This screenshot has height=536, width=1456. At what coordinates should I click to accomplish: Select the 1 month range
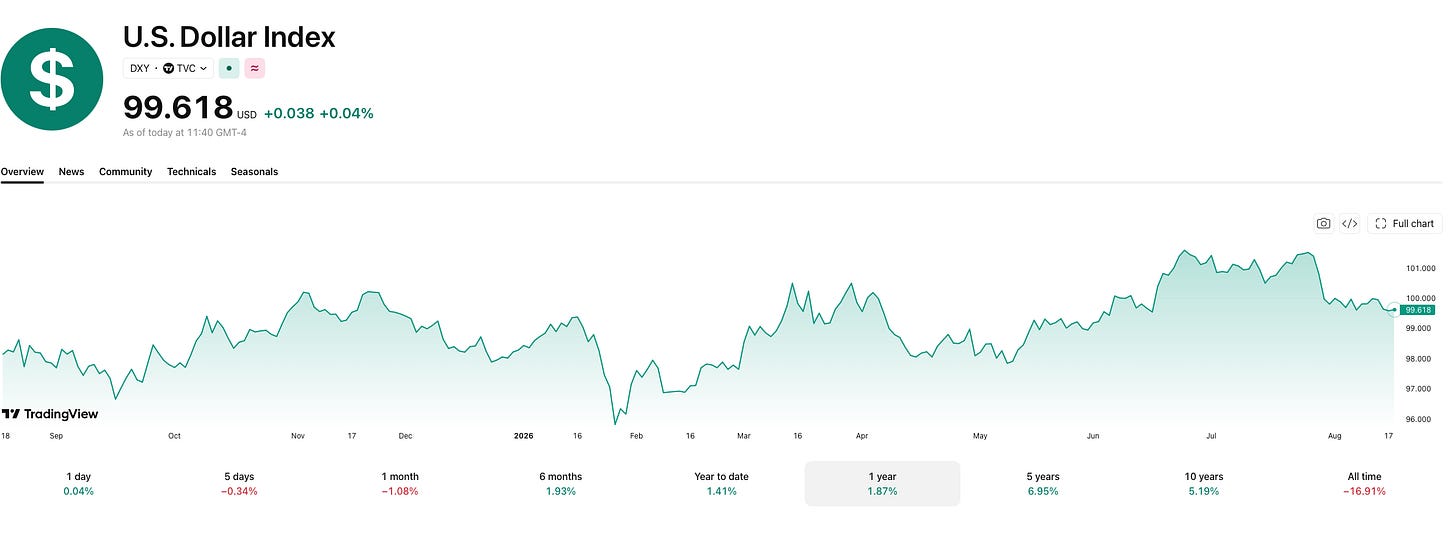pyautogui.click(x=400, y=484)
